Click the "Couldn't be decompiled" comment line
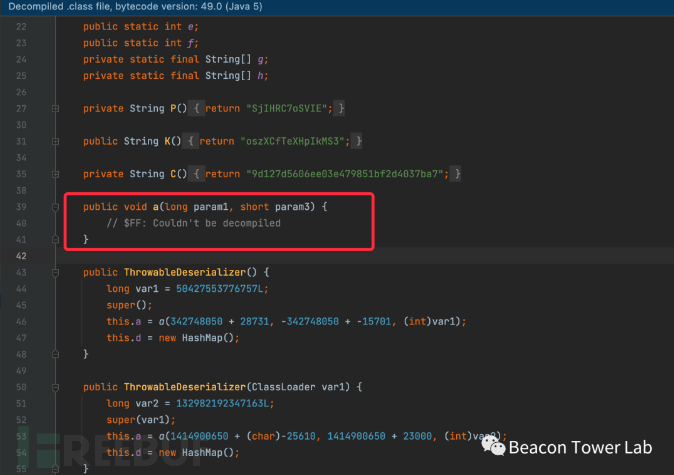 tap(194, 223)
